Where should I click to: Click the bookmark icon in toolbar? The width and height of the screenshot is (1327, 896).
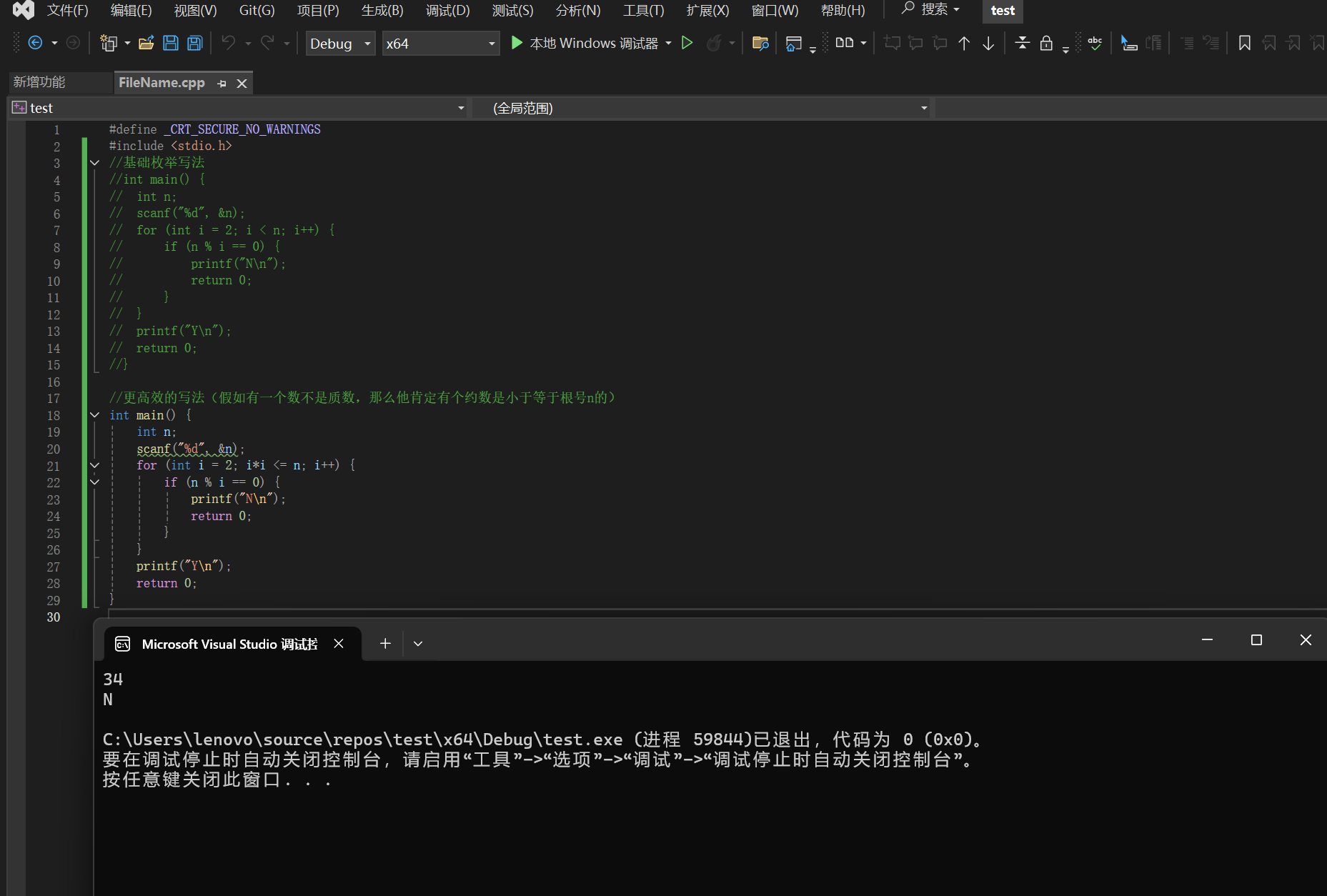tap(1244, 44)
